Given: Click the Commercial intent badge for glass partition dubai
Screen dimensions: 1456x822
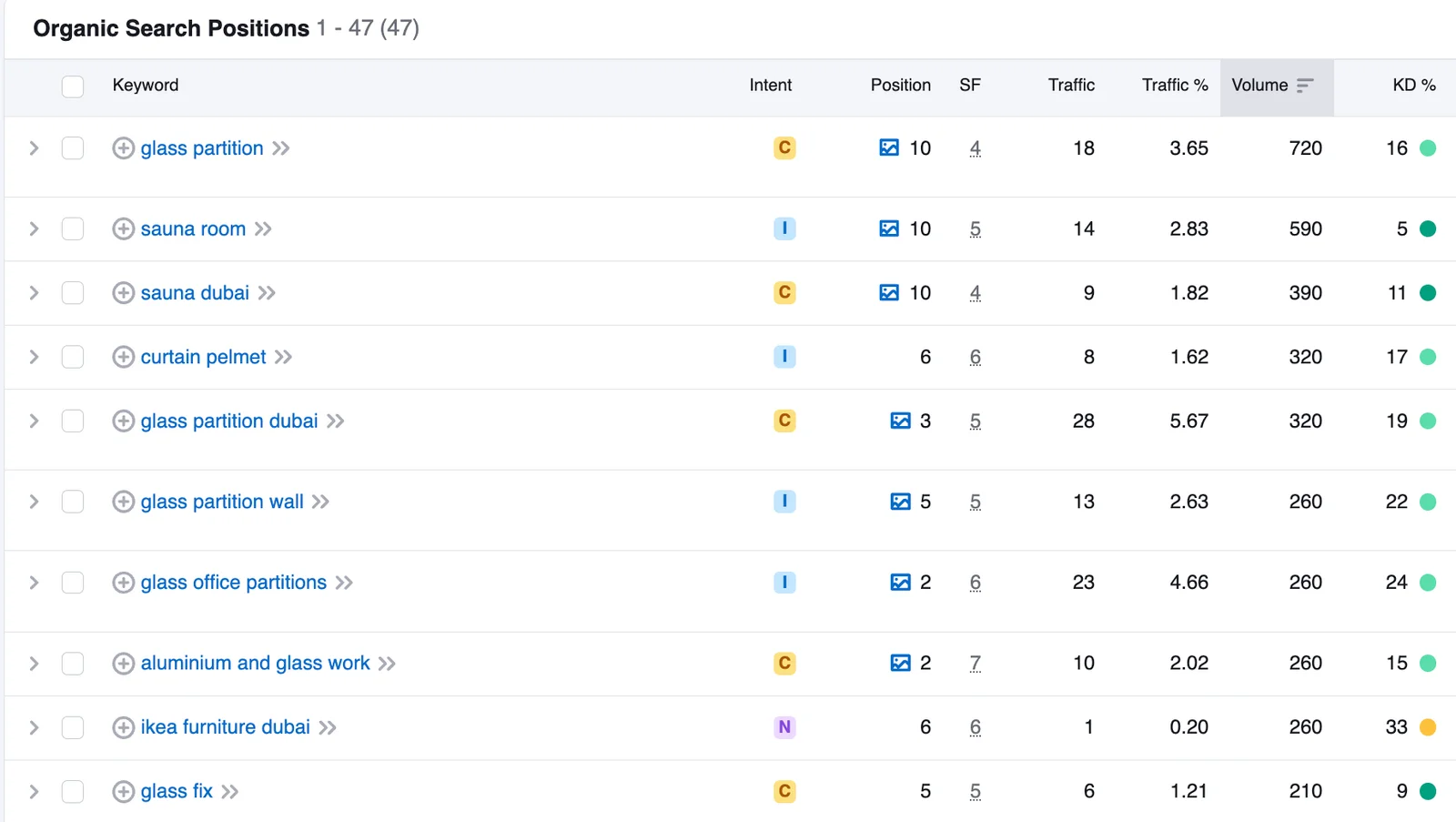Looking at the screenshot, I should [784, 421].
